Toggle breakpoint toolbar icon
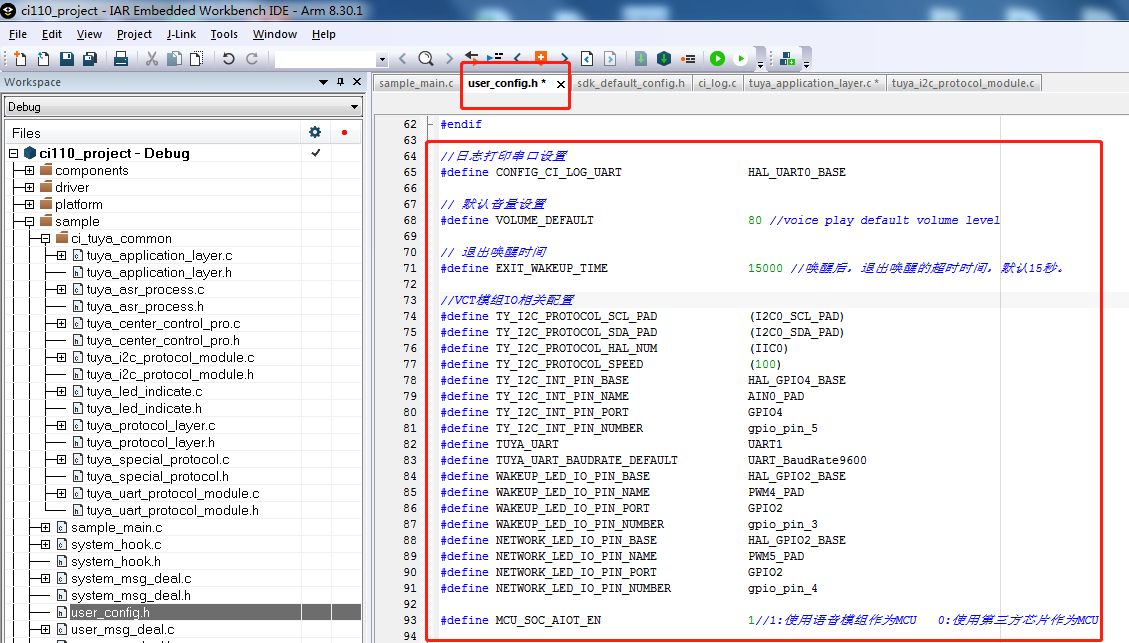1129x643 pixels. pyautogui.click(x=688, y=59)
